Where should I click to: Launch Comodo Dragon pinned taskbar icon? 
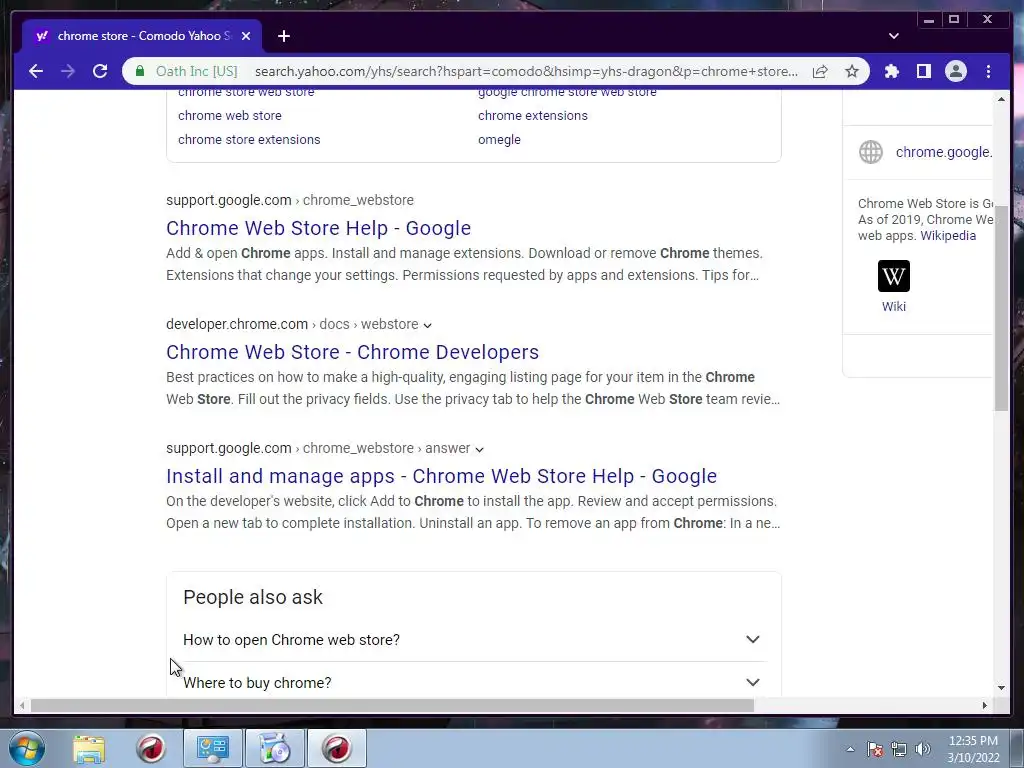[151, 748]
